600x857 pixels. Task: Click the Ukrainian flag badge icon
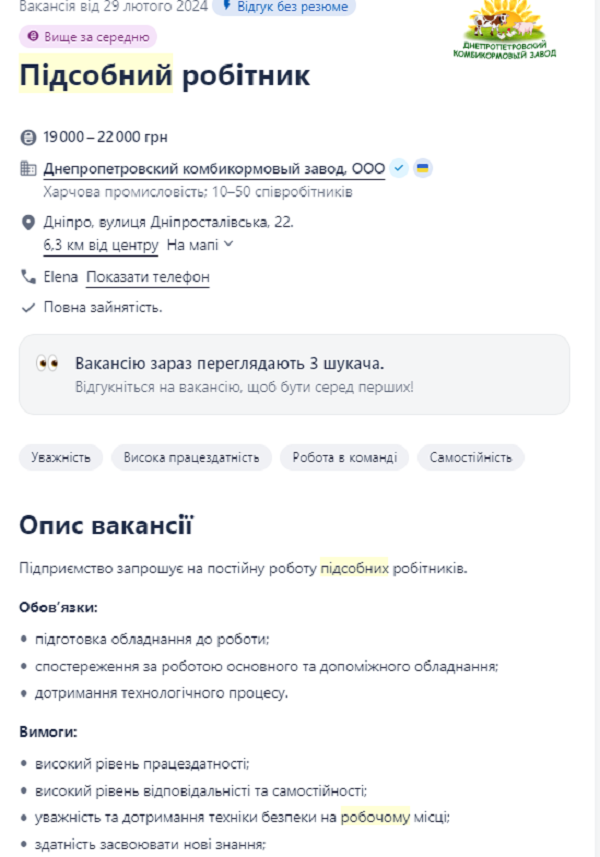[423, 168]
